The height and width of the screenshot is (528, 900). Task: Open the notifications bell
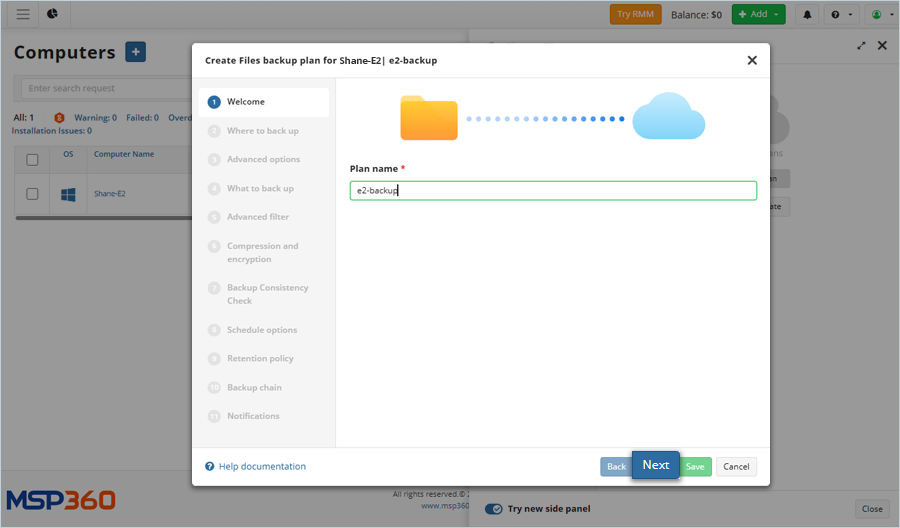(807, 15)
